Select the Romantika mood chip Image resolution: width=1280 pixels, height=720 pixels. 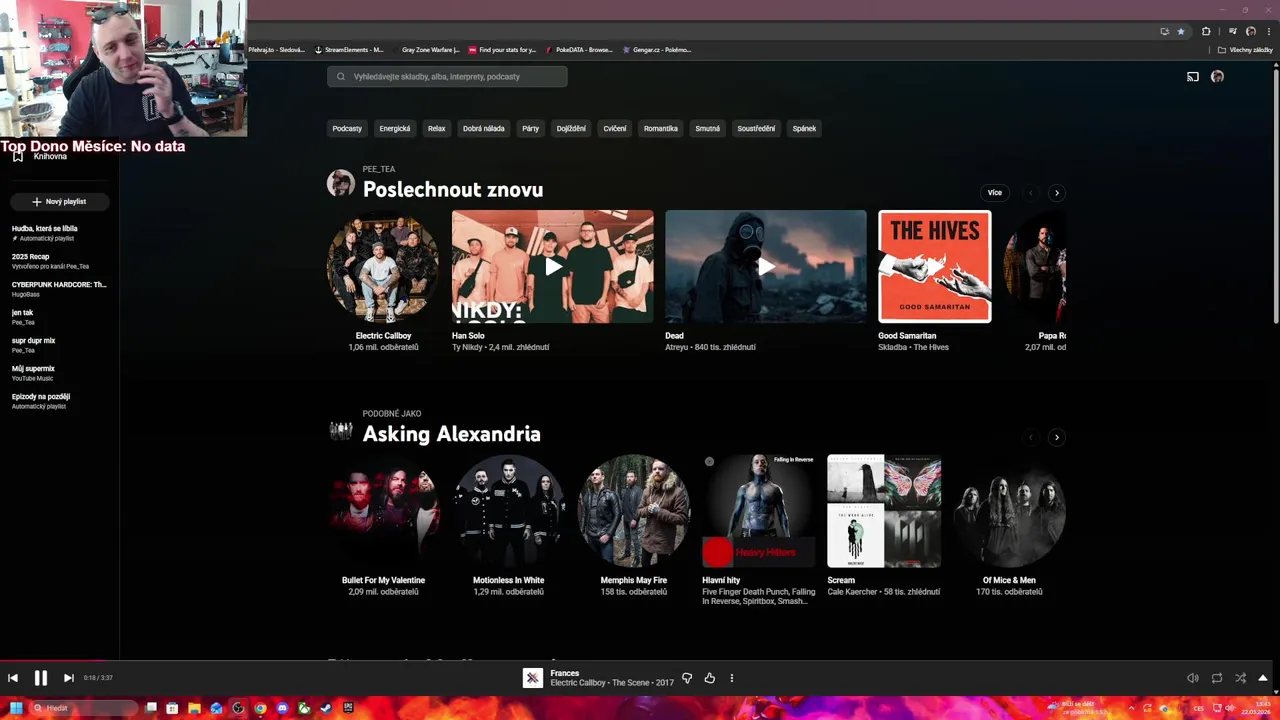(661, 128)
